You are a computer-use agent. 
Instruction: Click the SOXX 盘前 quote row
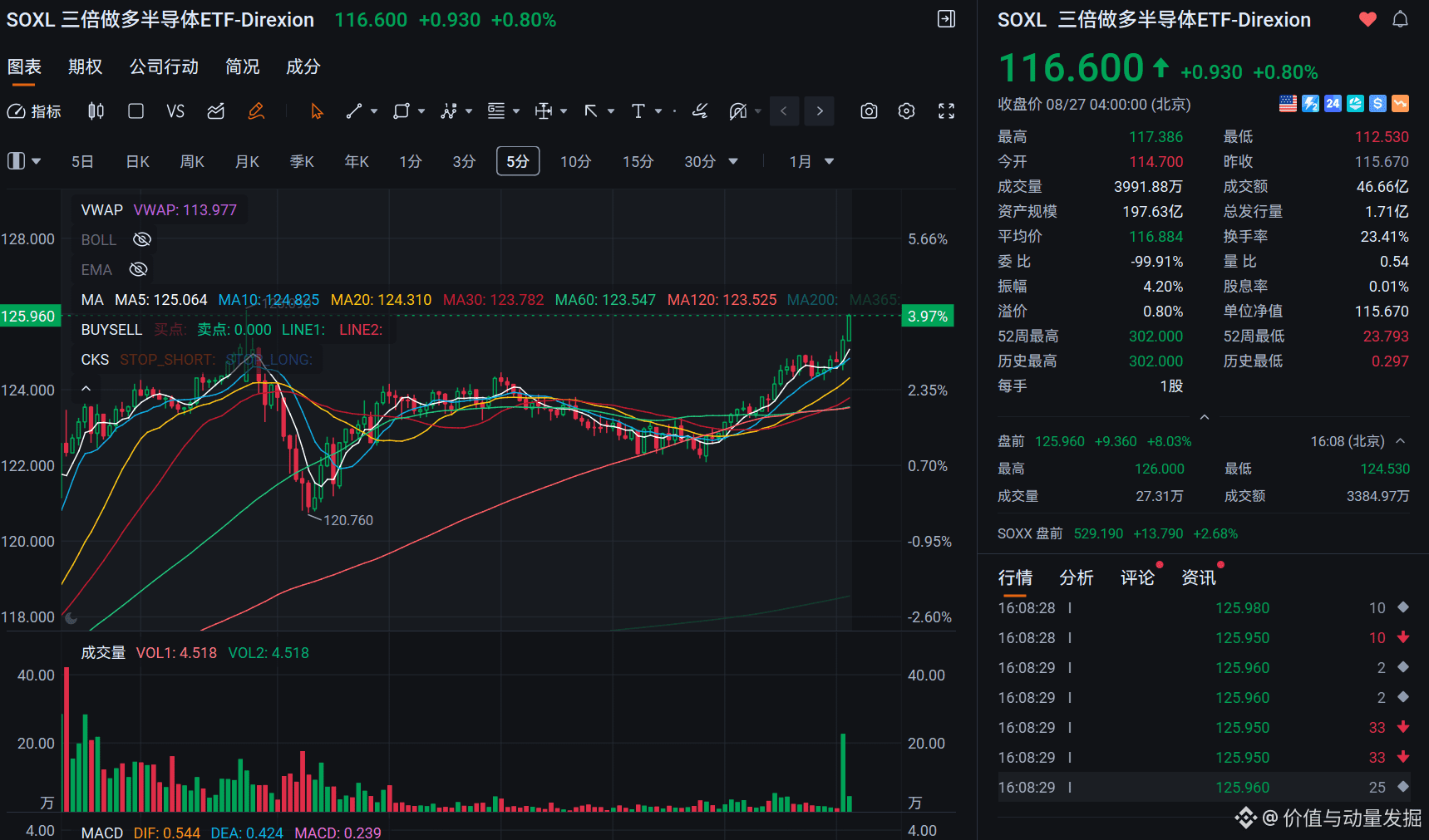pos(1118,534)
